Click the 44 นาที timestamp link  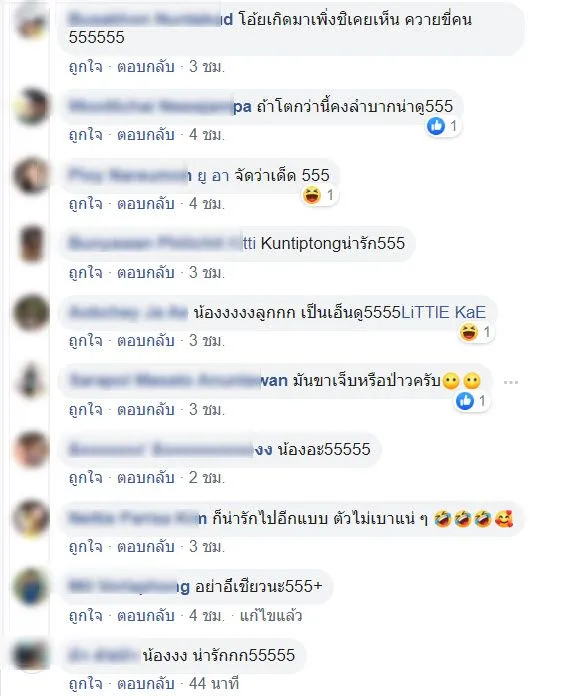(214, 684)
